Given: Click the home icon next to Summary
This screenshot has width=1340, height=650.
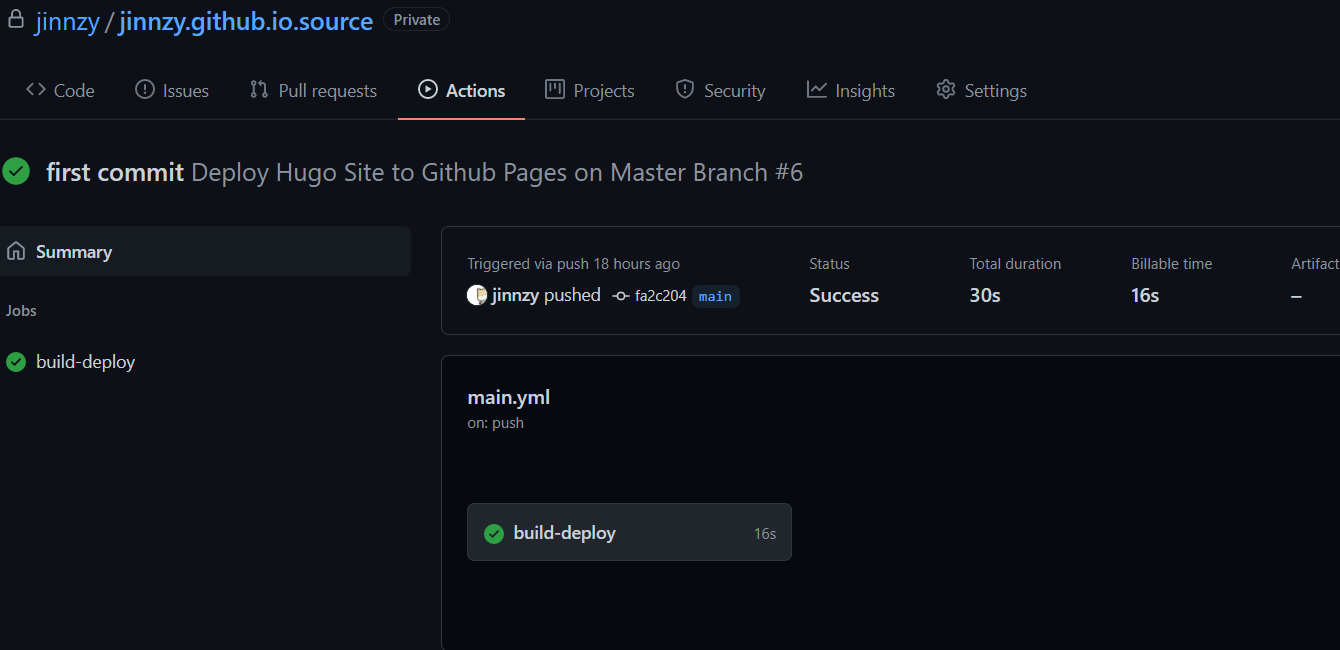Looking at the screenshot, I should click(16, 252).
